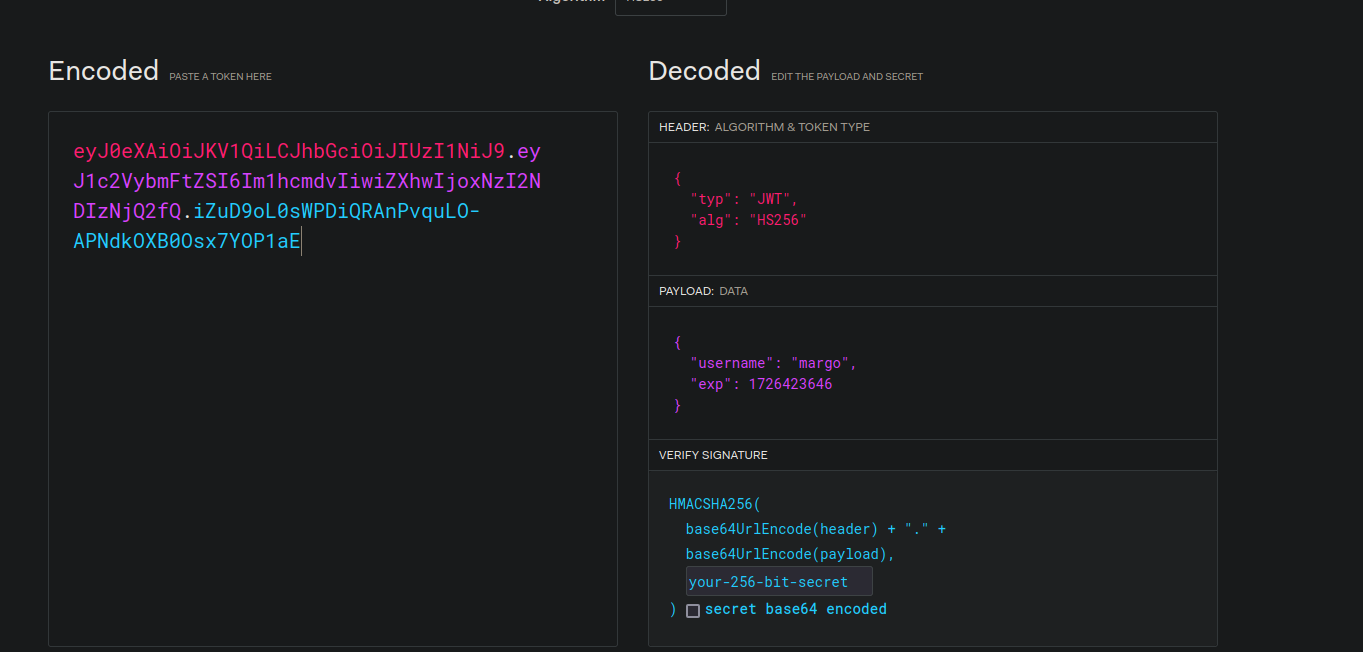Image resolution: width=1363 pixels, height=652 pixels.
Task: Click the red header segment of the token
Action: [x=289, y=152]
